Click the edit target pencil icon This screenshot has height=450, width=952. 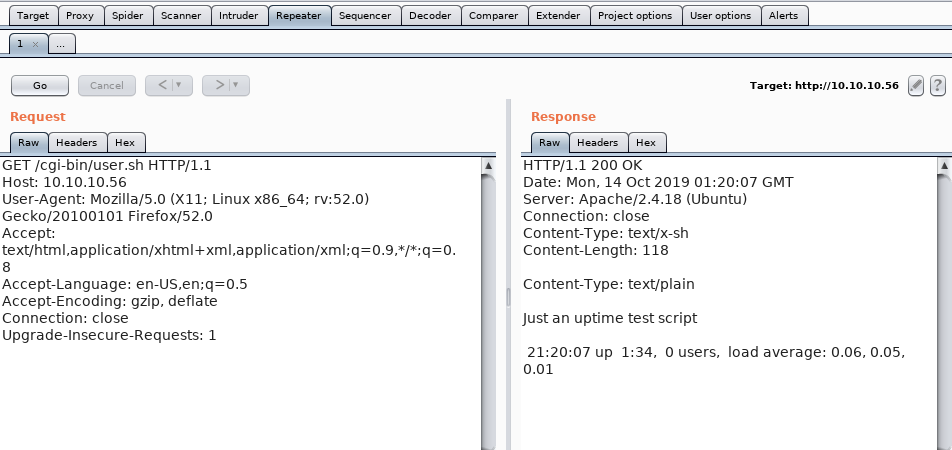pos(916,86)
